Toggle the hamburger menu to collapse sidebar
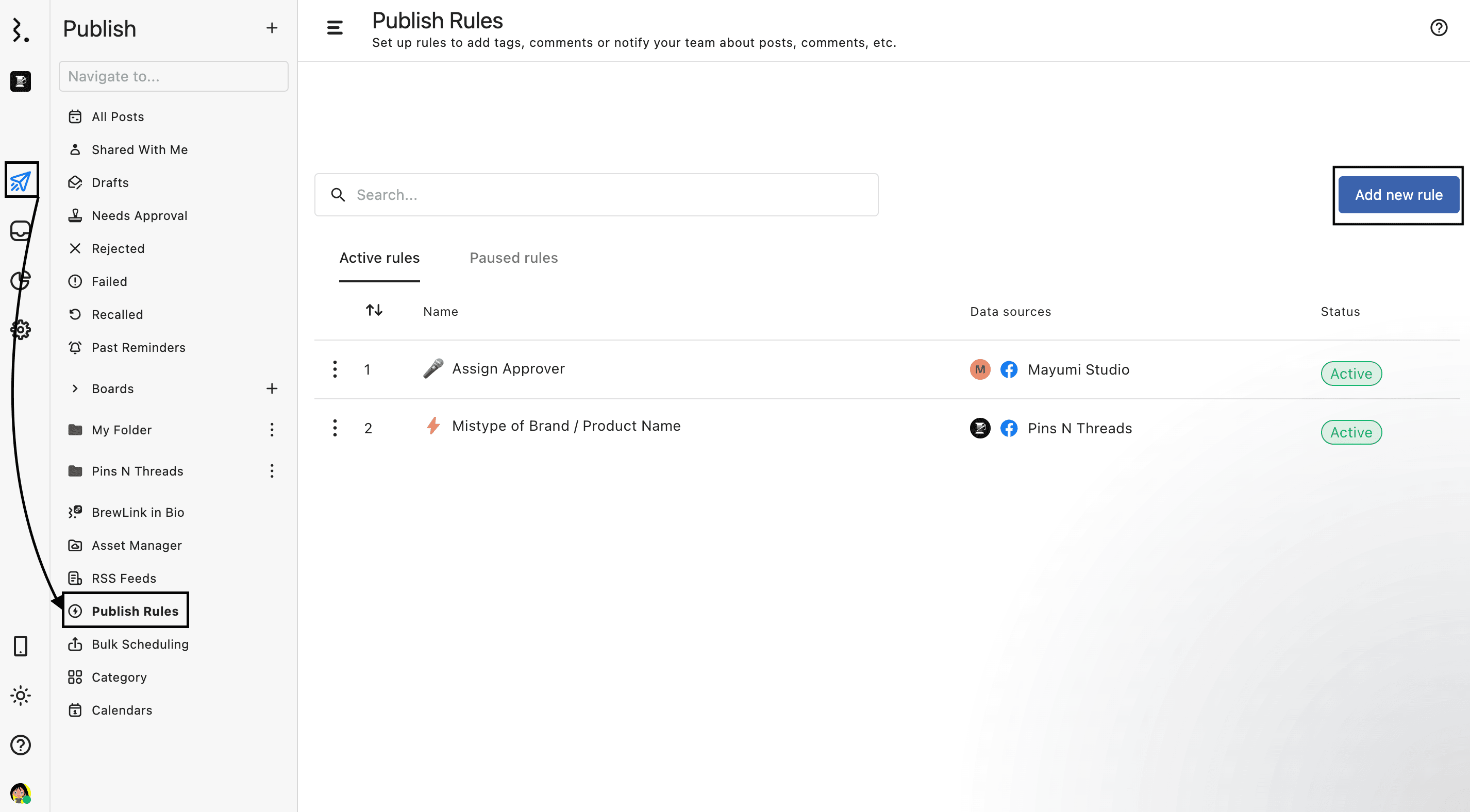Viewport: 1470px width, 812px height. point(335,27)
